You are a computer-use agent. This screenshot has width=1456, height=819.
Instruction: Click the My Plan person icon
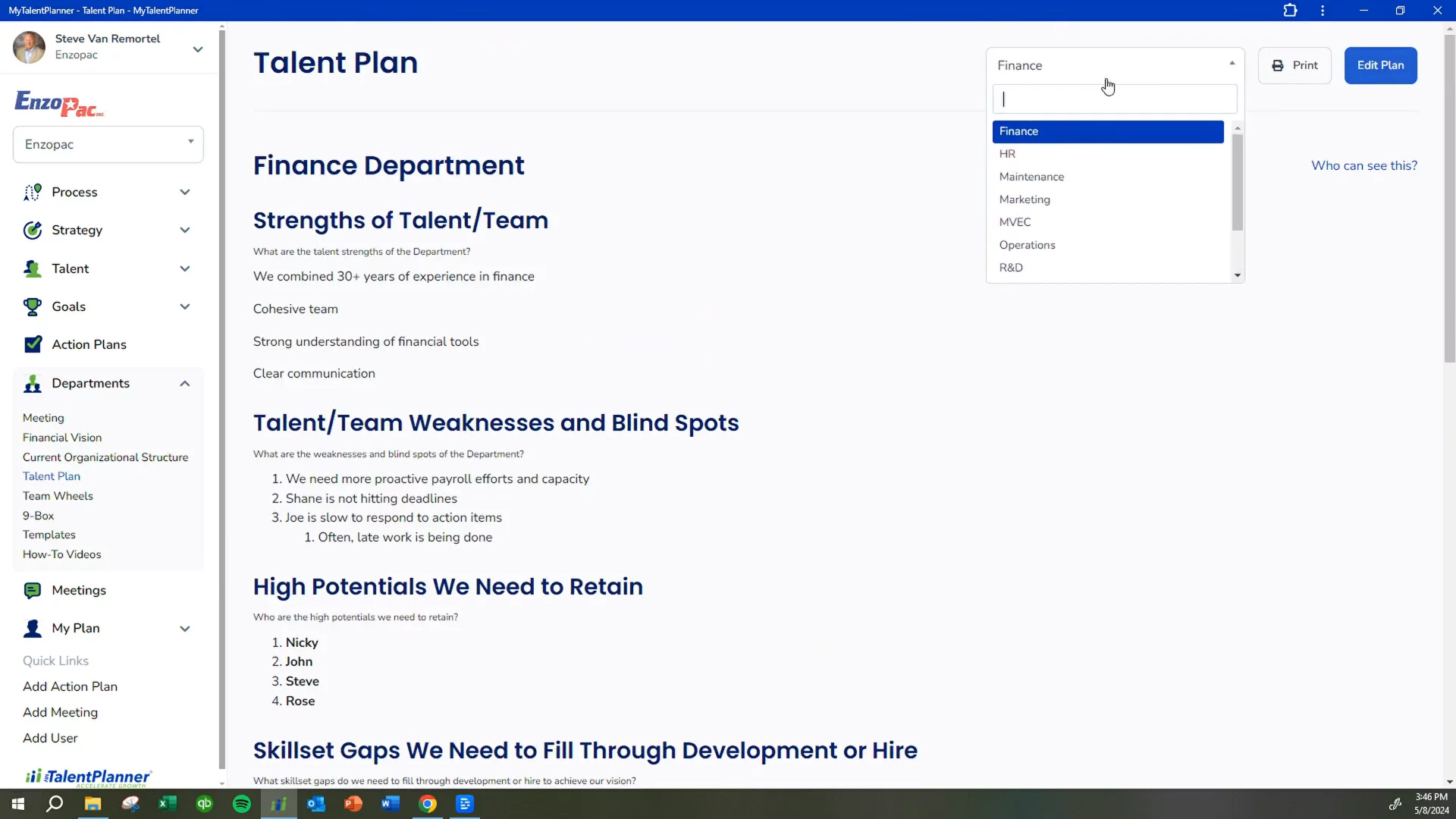[x=32, y=629]
